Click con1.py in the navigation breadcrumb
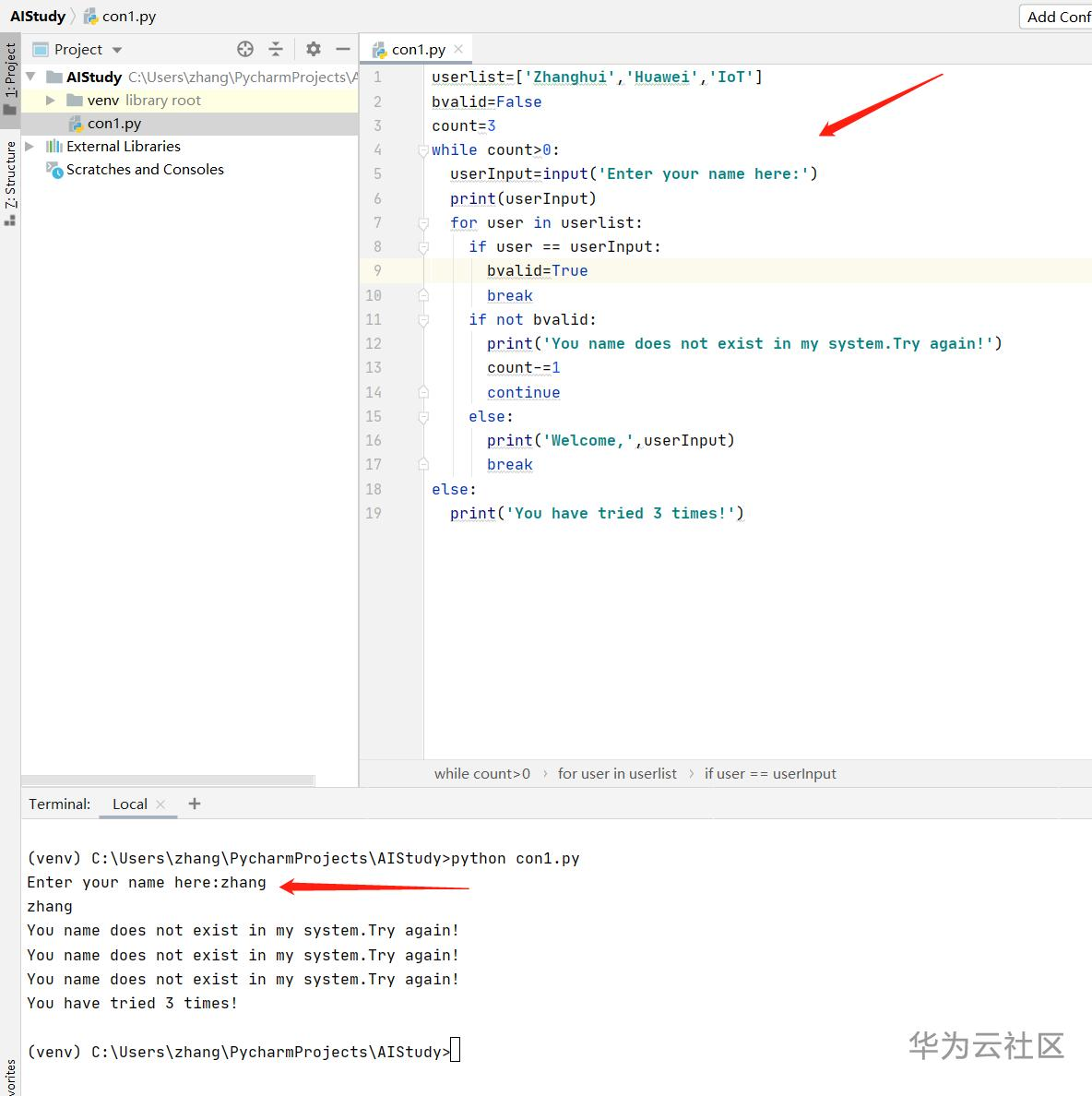This screenshot has height=1096, width=1092. 120,16
